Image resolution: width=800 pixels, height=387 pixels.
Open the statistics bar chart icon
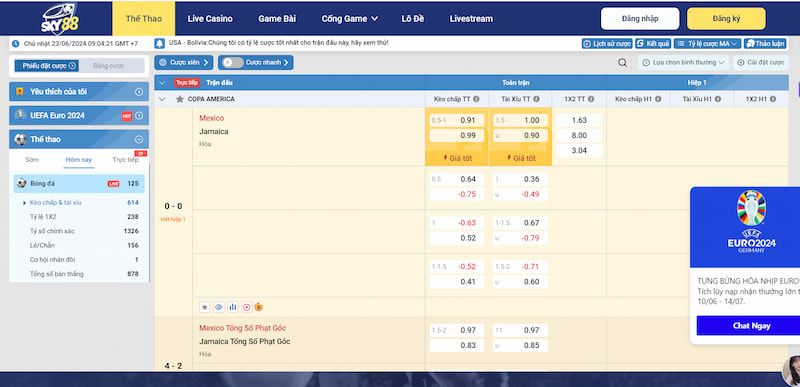(x=233, y=307)
